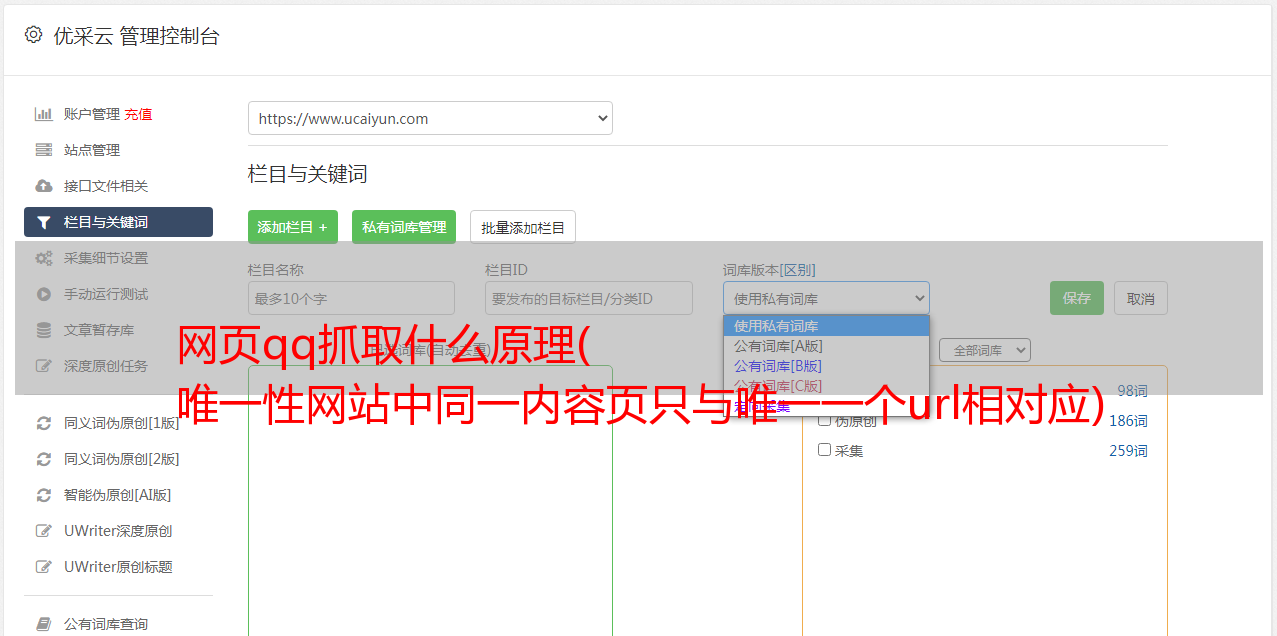The width and height of the screenshot is (1277, 636).
Task: Open UWriter原创标题 in the sidebar
Action: click(x=118, y=567)
